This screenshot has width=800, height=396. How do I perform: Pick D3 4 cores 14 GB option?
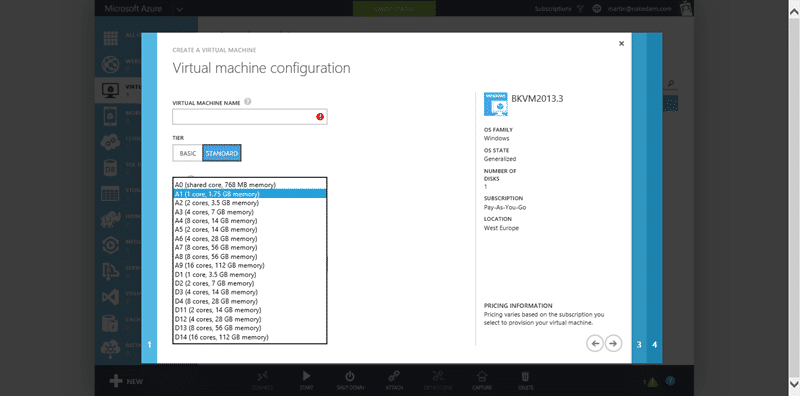pos(249,292)
